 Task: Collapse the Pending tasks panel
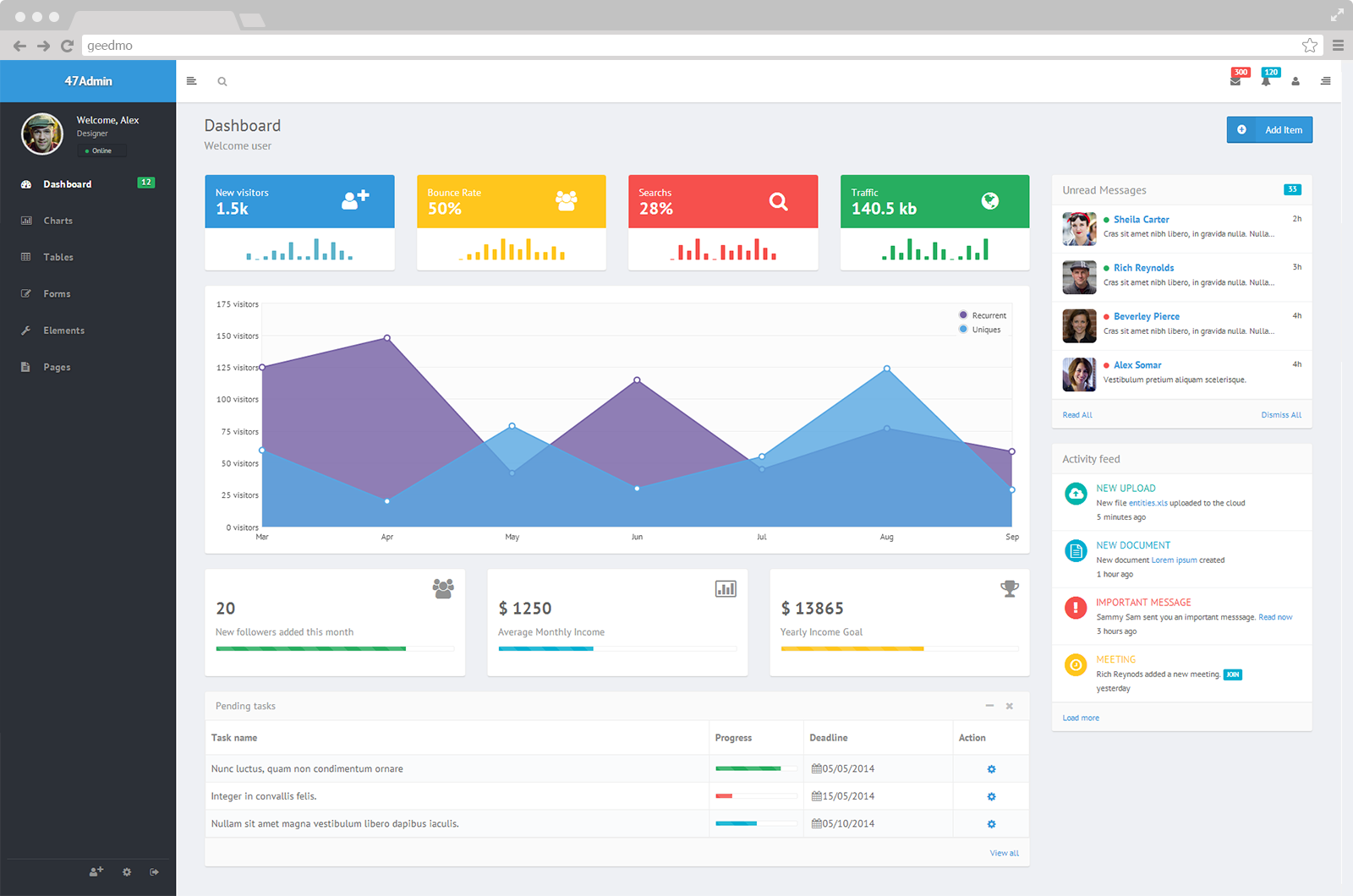coord(989,706)
